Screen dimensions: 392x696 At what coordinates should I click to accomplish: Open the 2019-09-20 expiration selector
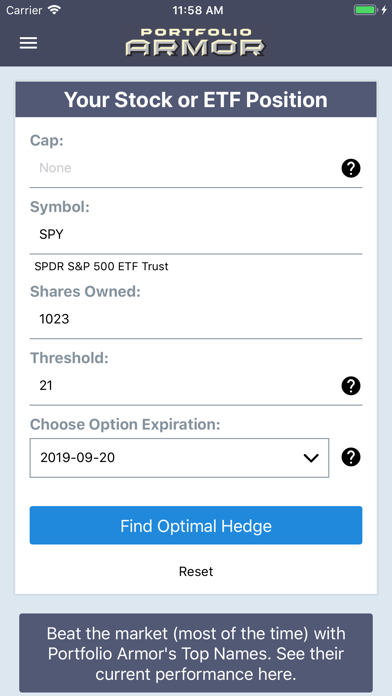point(179,458)
